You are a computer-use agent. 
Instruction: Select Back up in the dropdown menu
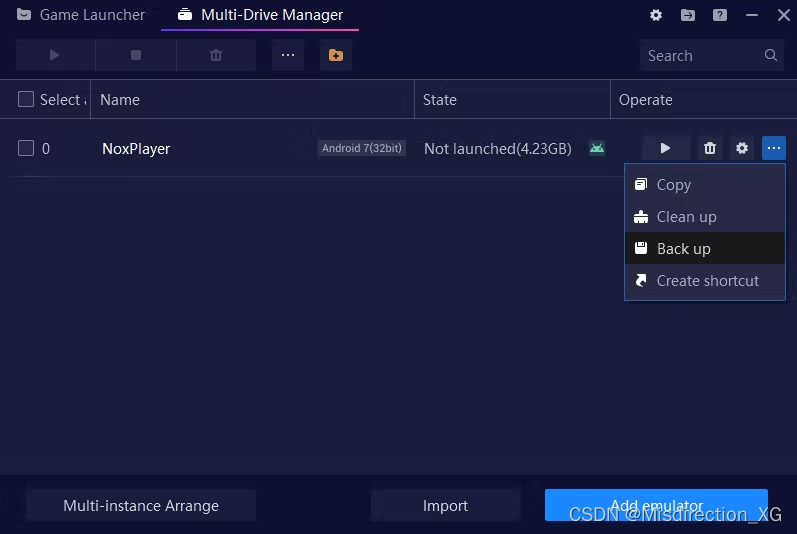705,248
